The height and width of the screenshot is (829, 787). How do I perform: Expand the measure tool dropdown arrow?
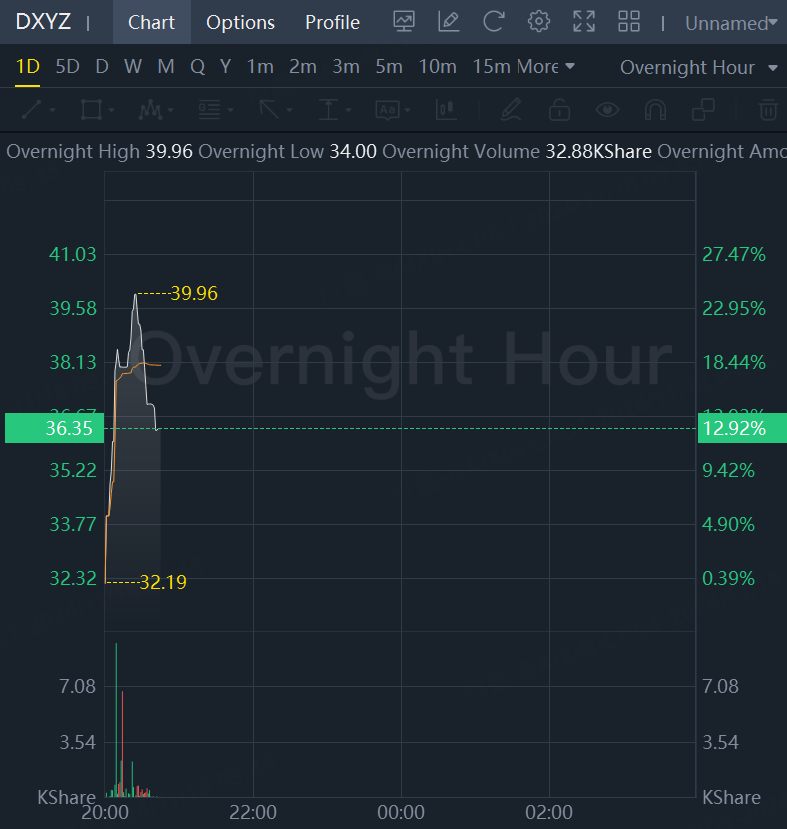coord(349,110)
